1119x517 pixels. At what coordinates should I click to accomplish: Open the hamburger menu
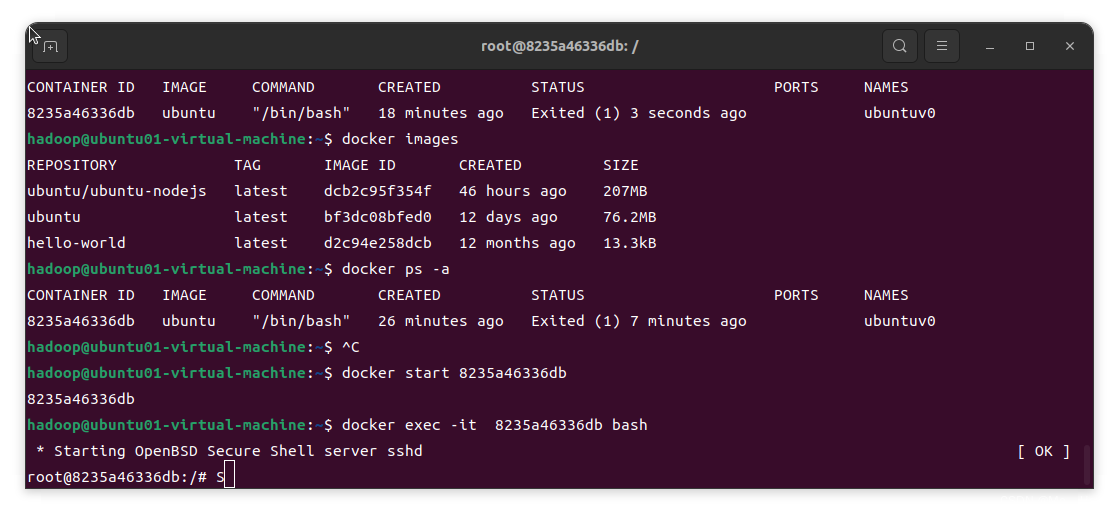point(942,46)
